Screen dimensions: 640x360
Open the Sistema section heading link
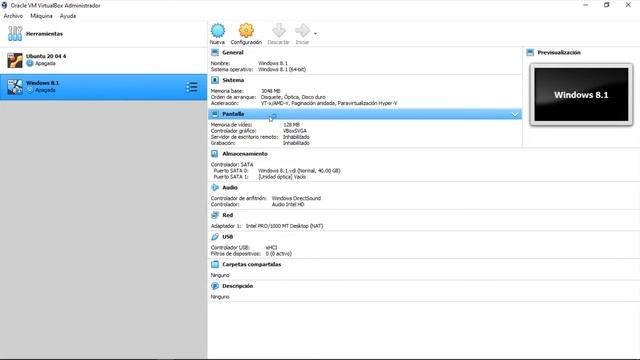tap(233, 80)
